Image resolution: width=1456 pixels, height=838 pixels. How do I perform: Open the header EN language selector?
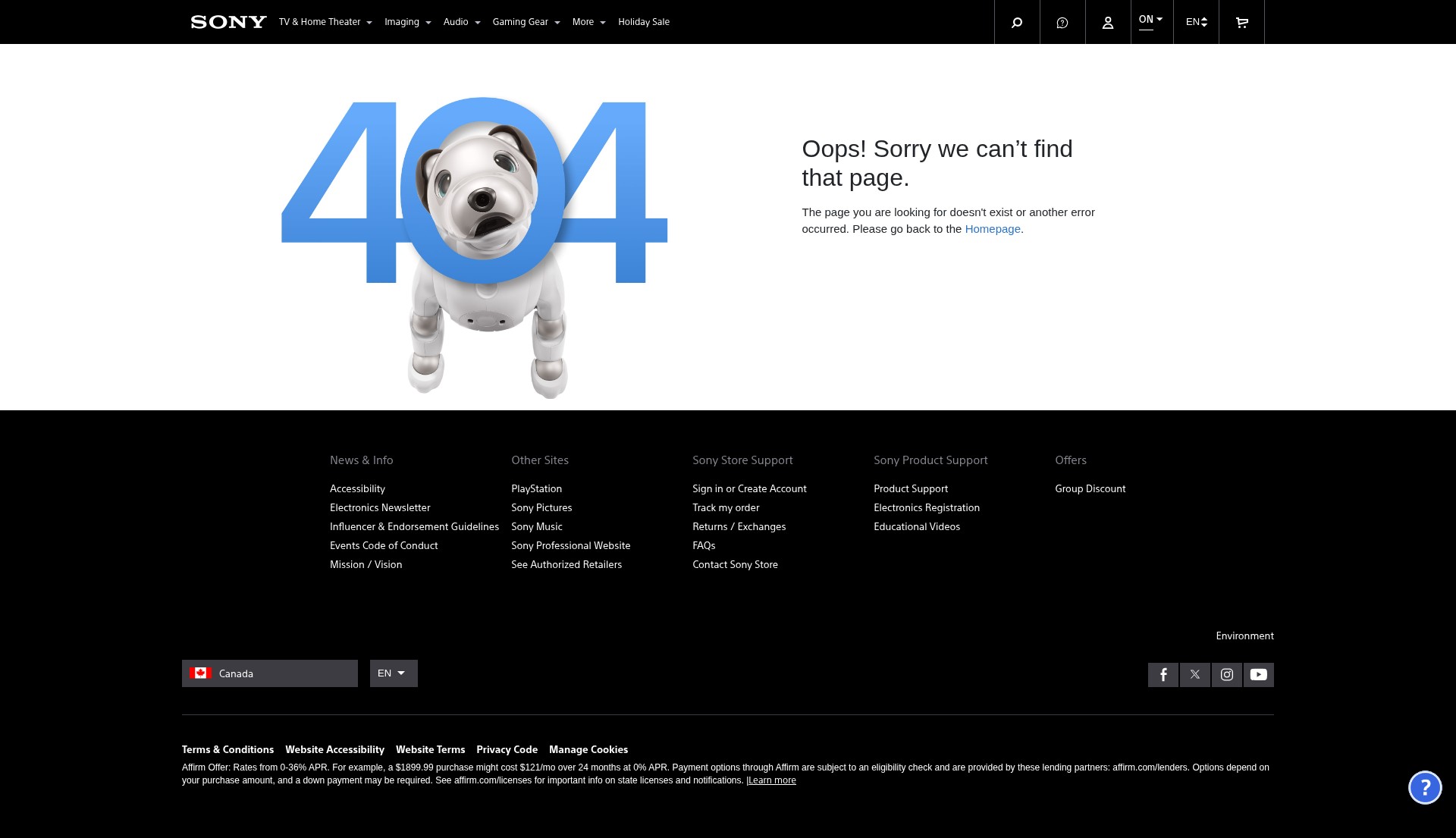(1197, 22)
